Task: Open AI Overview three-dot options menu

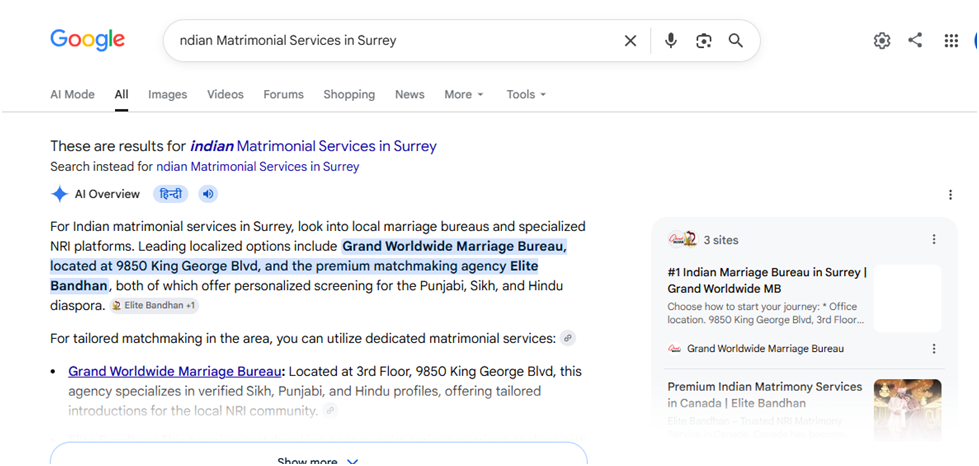Action: [x=950, y=194]
